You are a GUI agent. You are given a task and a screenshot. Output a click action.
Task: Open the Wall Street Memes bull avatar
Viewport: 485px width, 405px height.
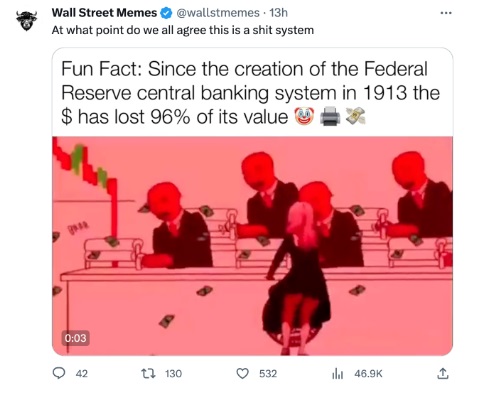tap(27, 21)
